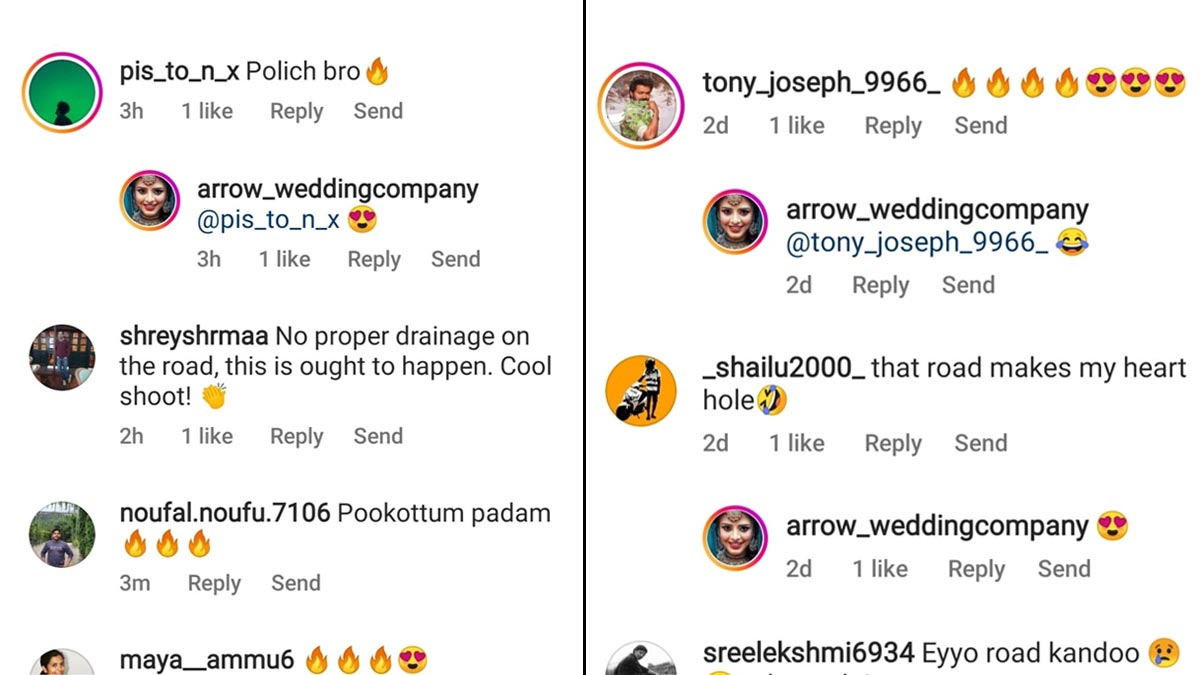This screenshot has width=1200, height=675.
Task: Open @pis_to_n_x mention link
Action: point(268,220)
